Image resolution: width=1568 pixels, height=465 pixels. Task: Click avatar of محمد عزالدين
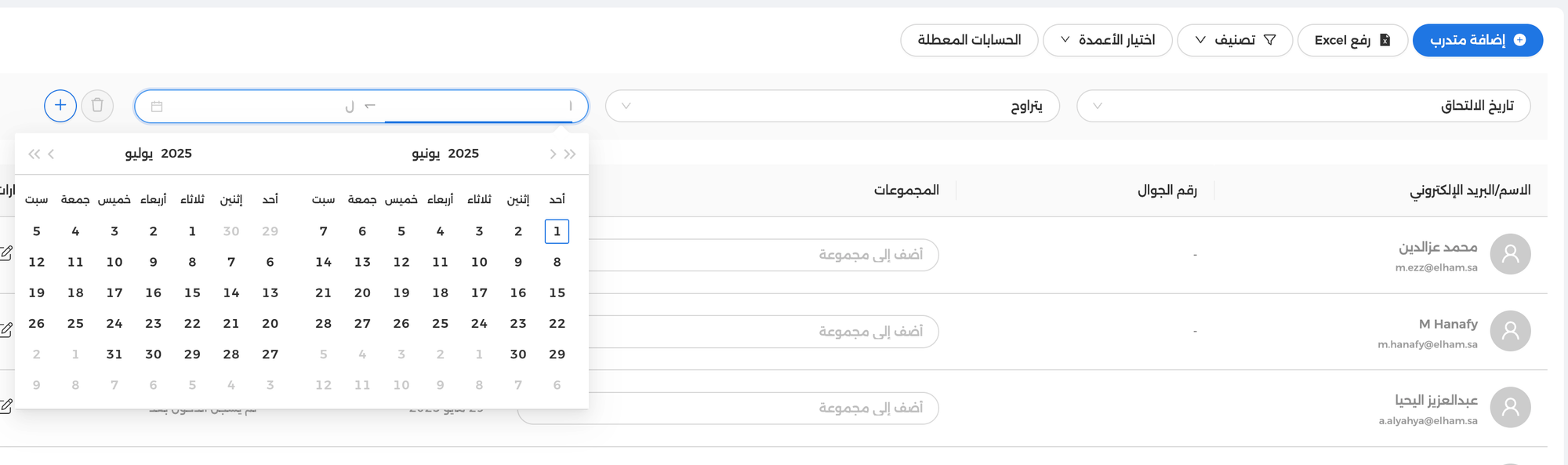[x=1510, y=254]
